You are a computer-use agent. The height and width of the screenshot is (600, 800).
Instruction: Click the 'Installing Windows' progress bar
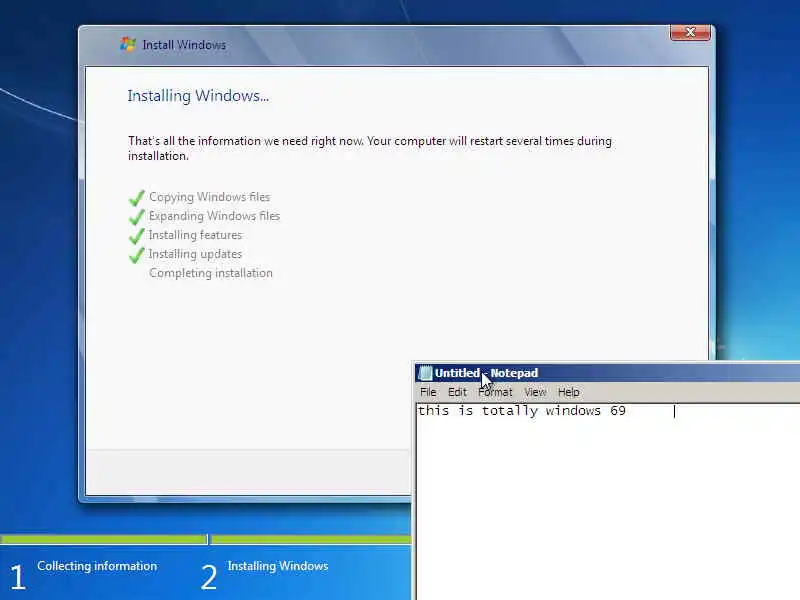(x=311, y=539)
